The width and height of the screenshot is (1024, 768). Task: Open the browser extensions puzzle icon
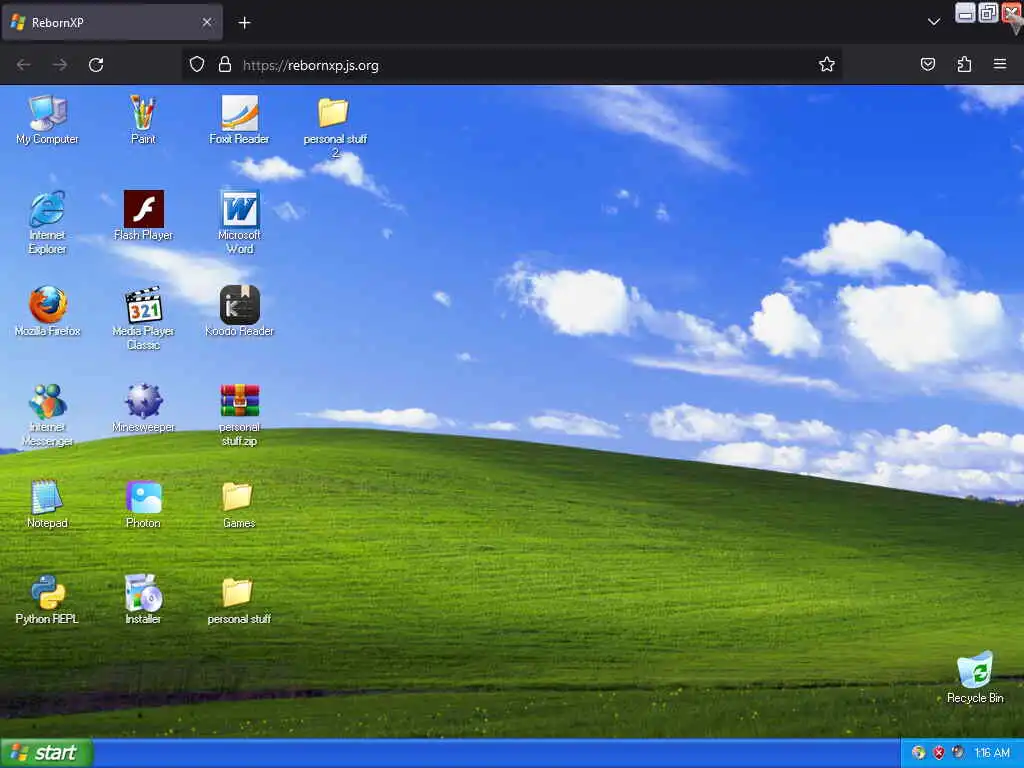tap(964, 64)
